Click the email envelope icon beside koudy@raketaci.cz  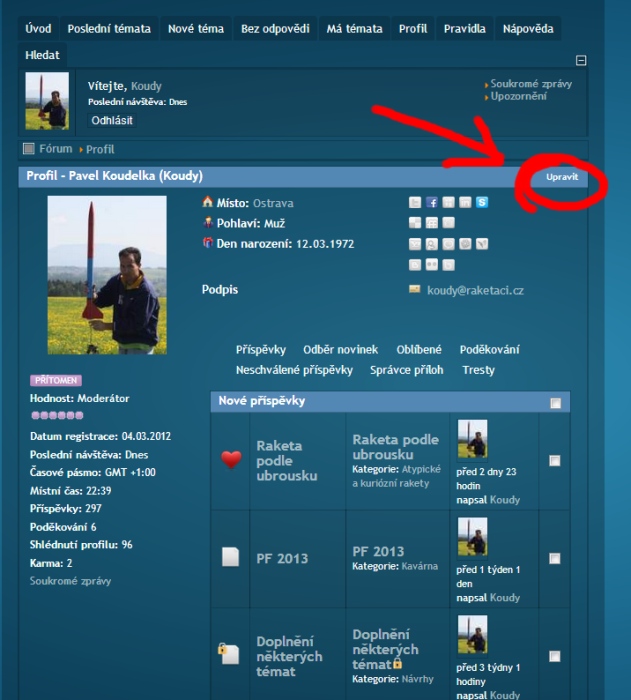[414, 289]
